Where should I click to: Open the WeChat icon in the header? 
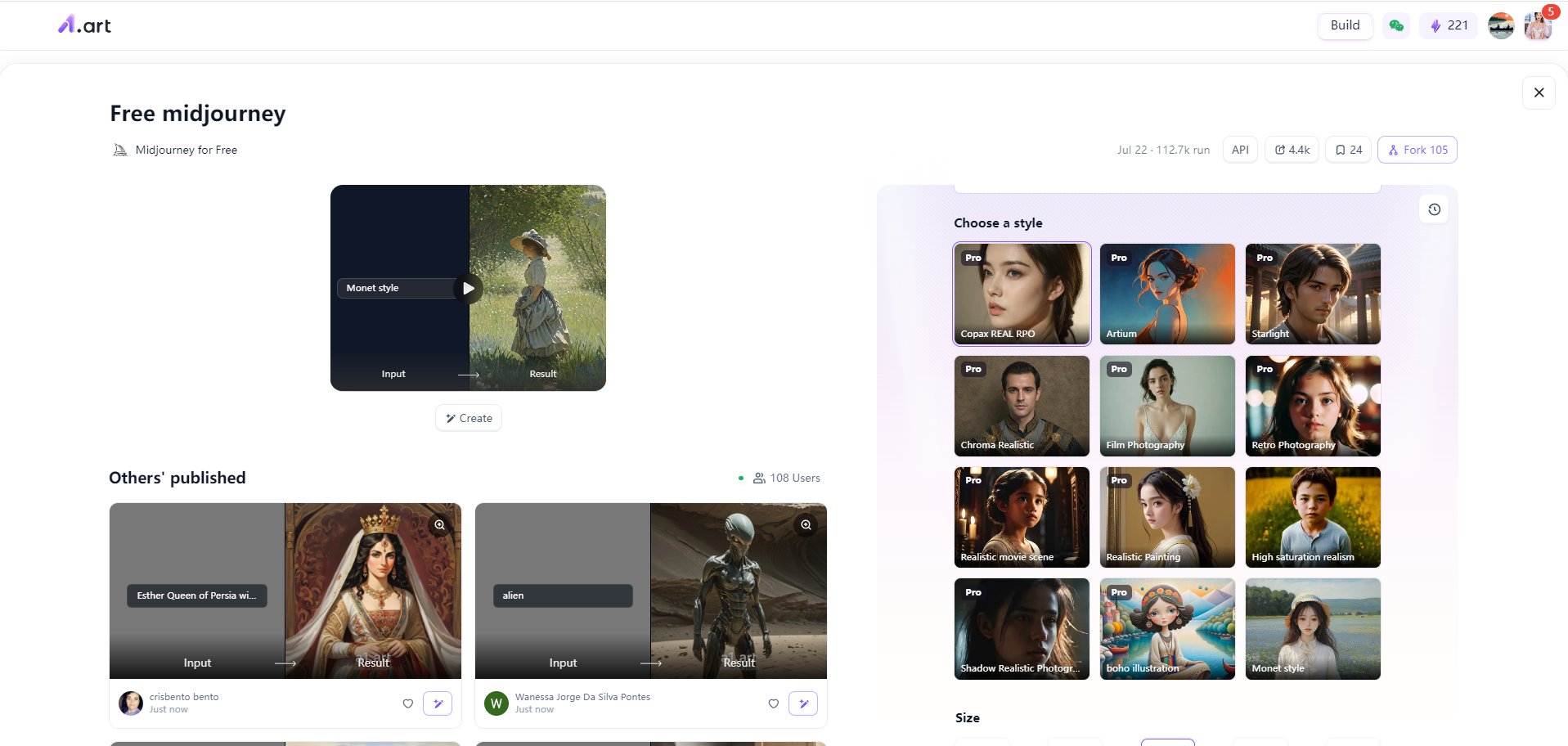[1396, 25]
